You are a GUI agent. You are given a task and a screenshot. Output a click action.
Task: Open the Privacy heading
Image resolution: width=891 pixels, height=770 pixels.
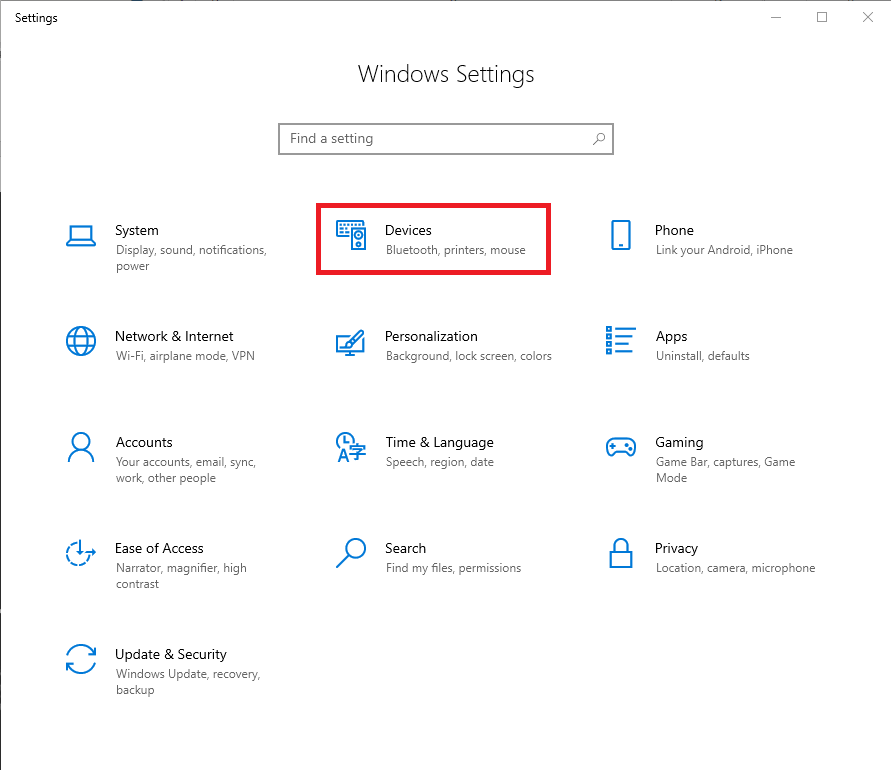676,549
